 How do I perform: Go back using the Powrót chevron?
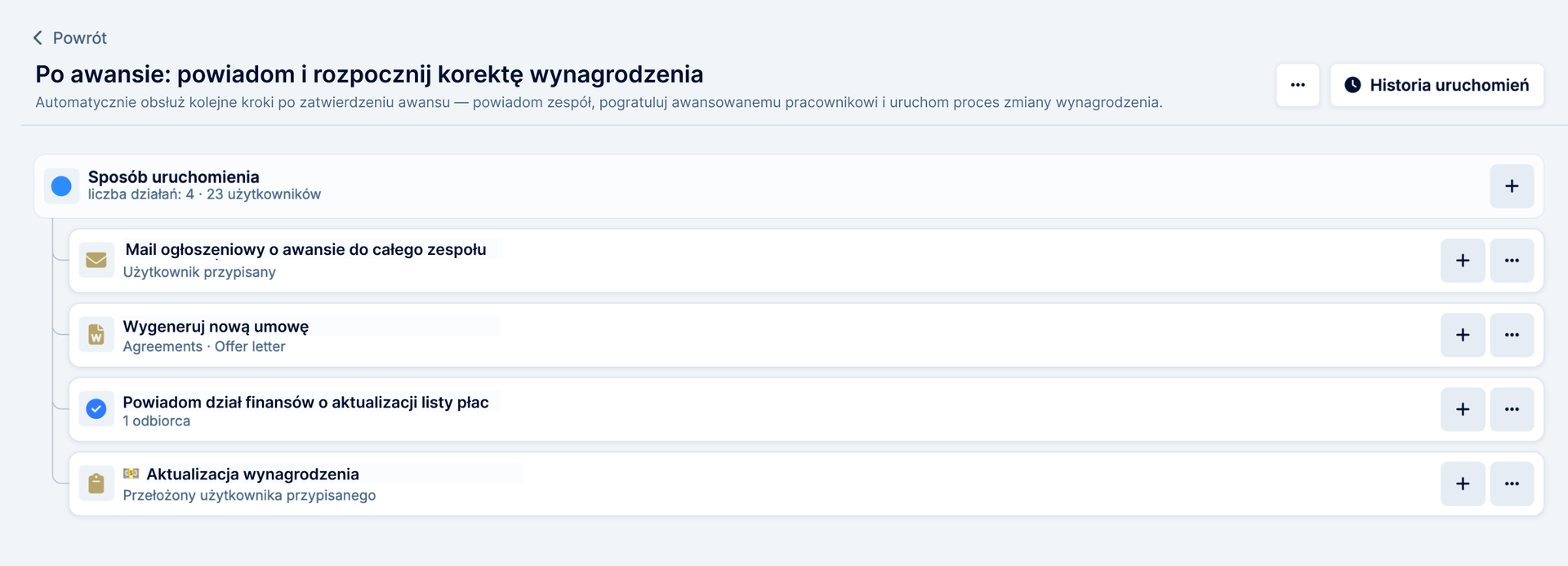38,38
